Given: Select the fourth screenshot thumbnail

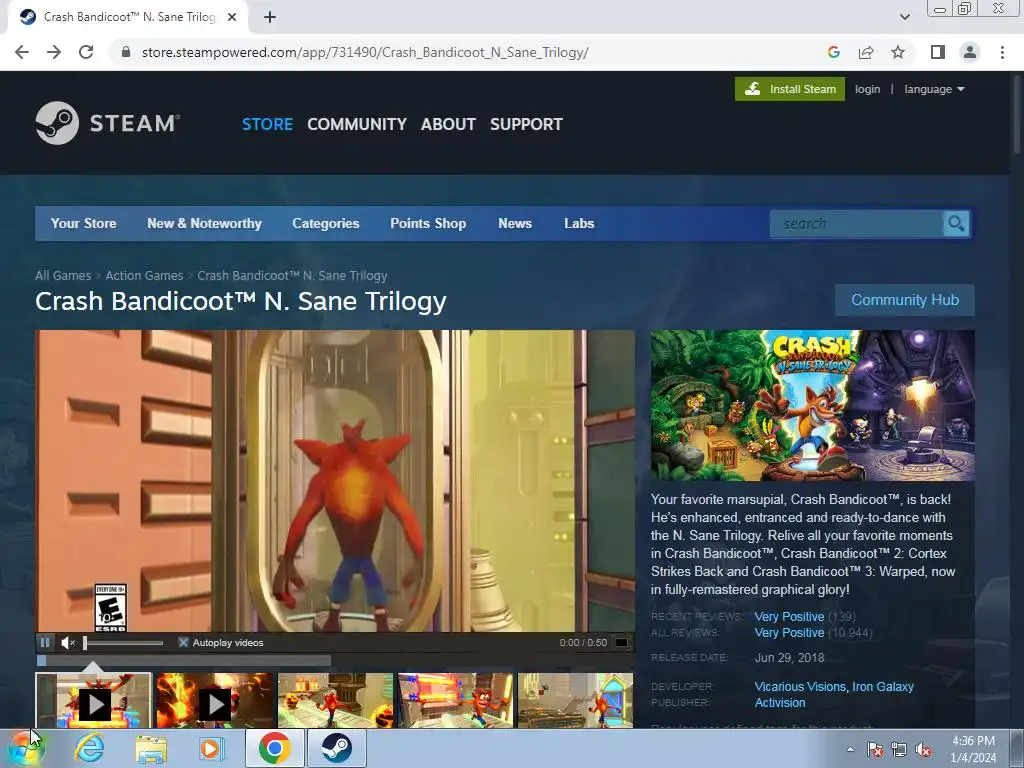Looking at the screenshot, I should coord(455,701).
